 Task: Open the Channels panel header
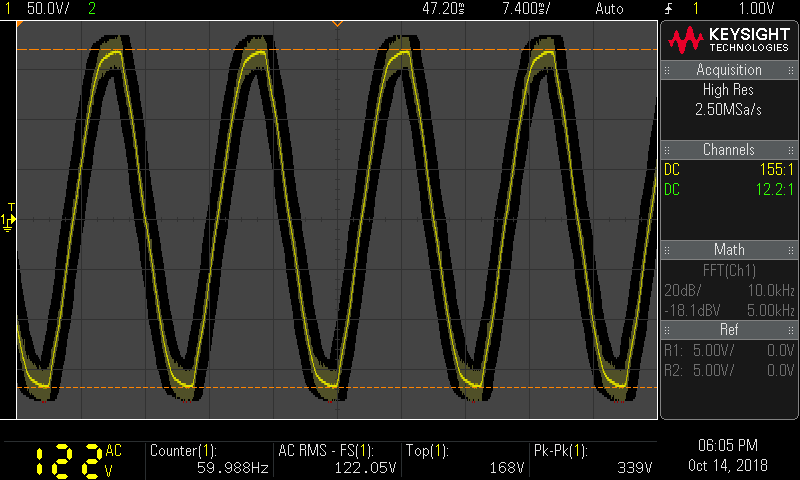(x=729, y=150)
